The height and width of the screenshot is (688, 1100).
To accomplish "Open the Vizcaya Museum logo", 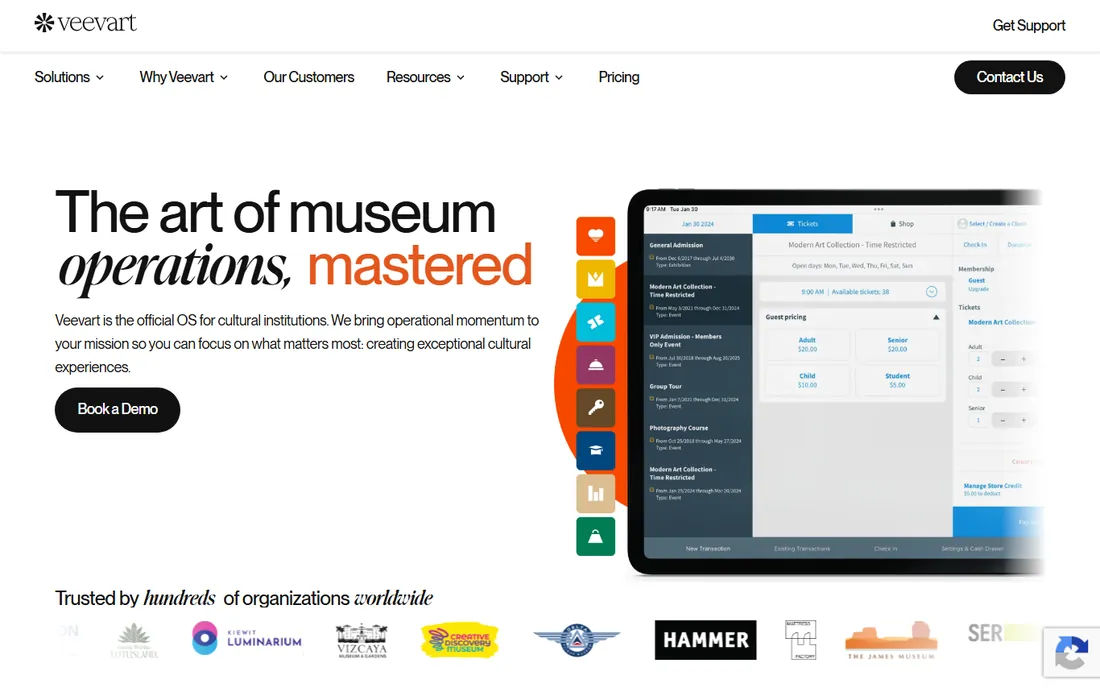I will pyautogui.click(x=362, y=640).
